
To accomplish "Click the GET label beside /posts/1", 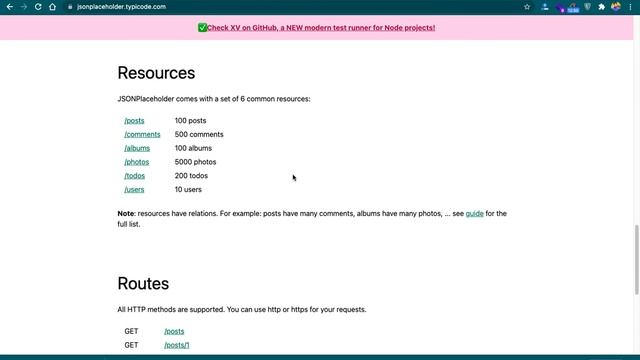I will tap(131, 345).
